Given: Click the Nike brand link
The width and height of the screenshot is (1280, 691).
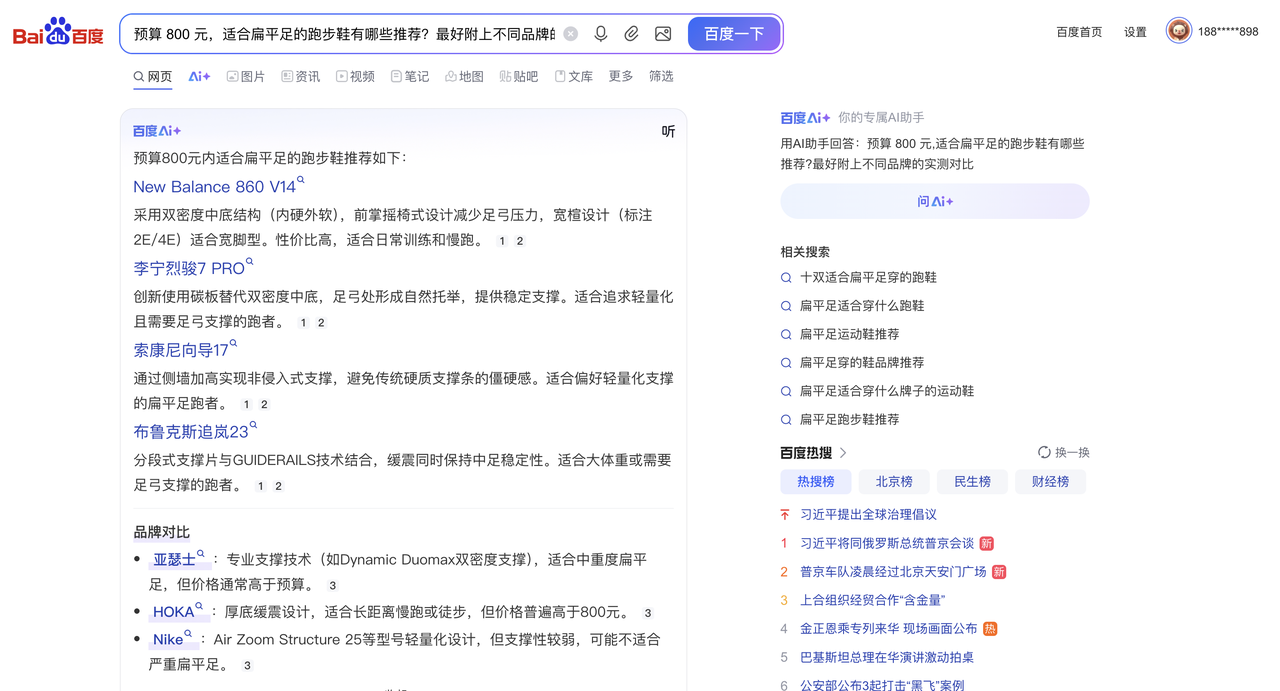Looking at the screenshot, I should point(168,639).
